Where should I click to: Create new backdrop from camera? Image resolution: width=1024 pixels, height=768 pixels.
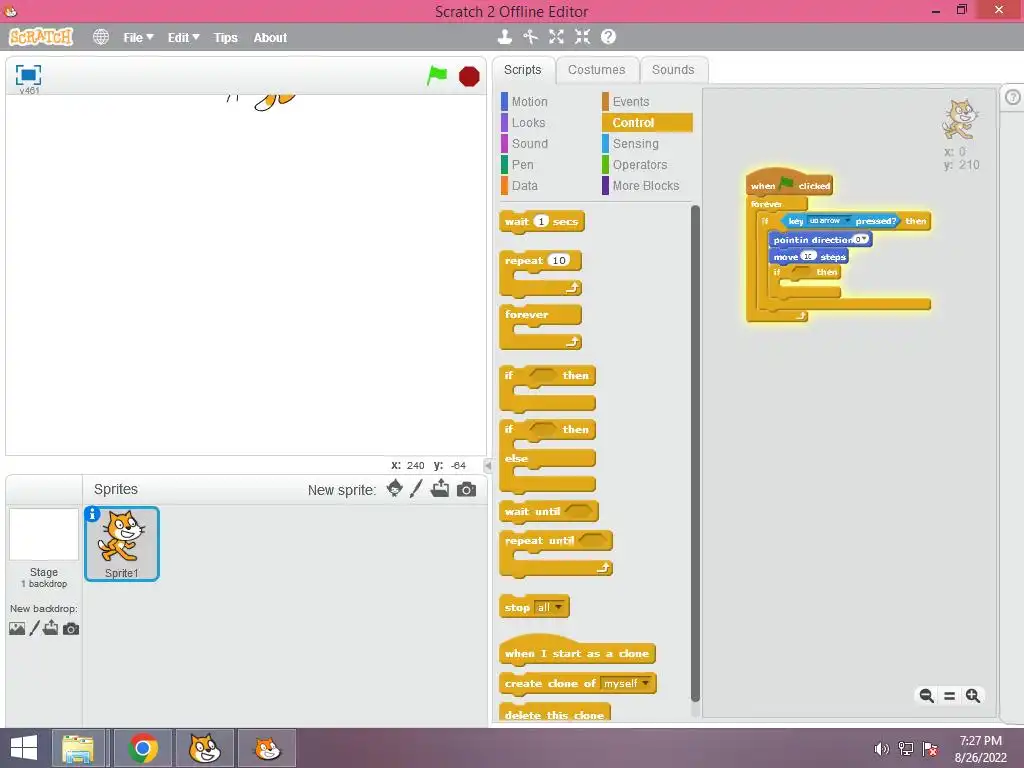tap(71, 629)
